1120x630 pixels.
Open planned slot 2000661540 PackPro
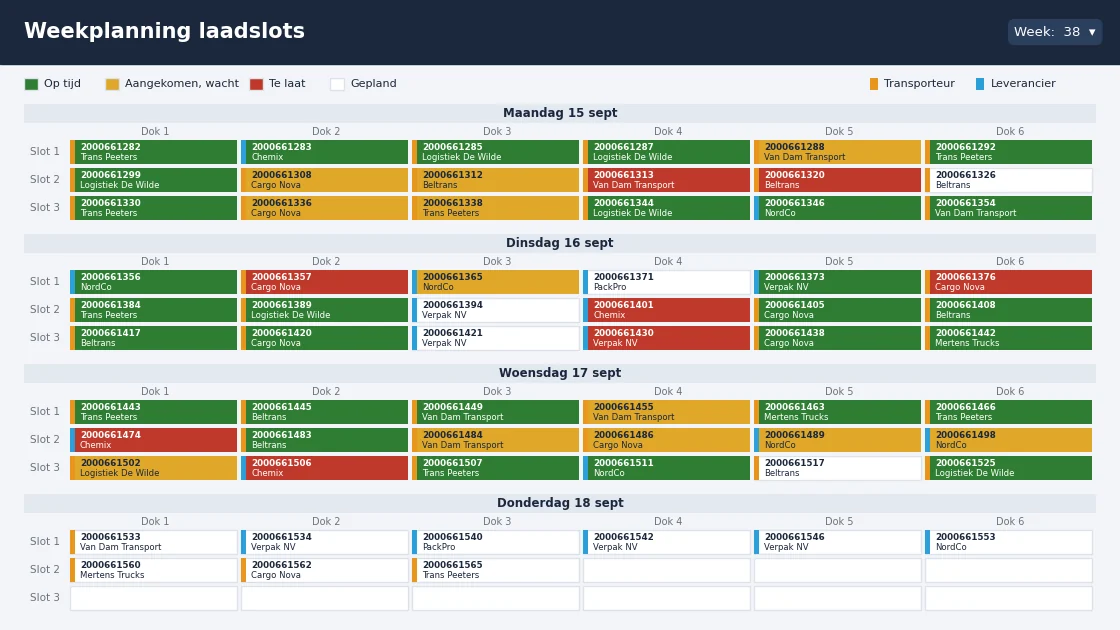tap(496, 542)
